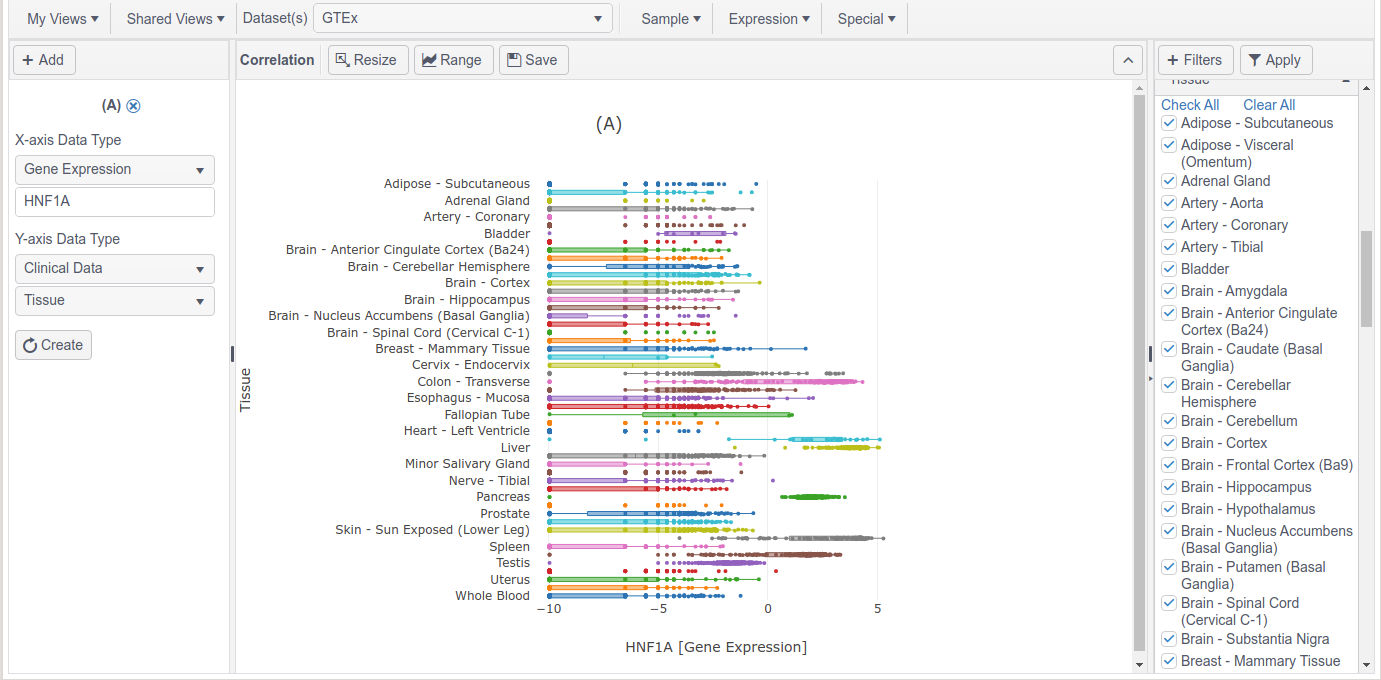Click the Add button
Image resolution: width=1381 pixels, height=680 pixels.
pos(44,60)
